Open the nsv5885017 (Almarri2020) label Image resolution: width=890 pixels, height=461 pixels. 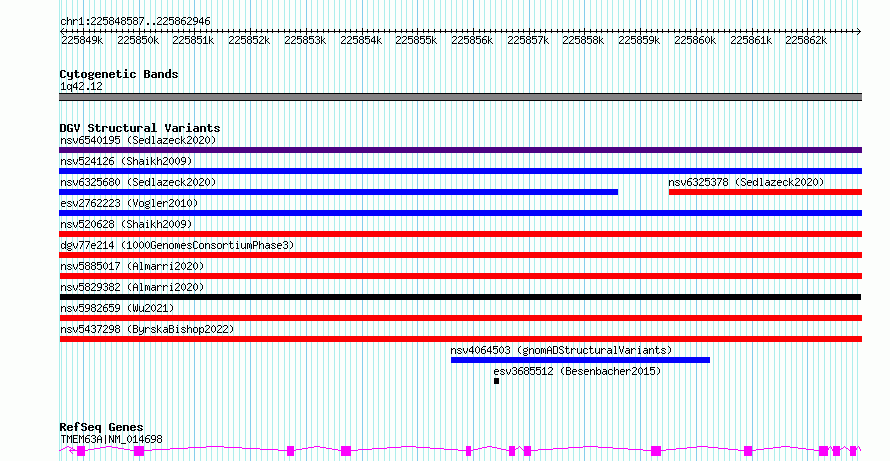(x=132, y=266)
